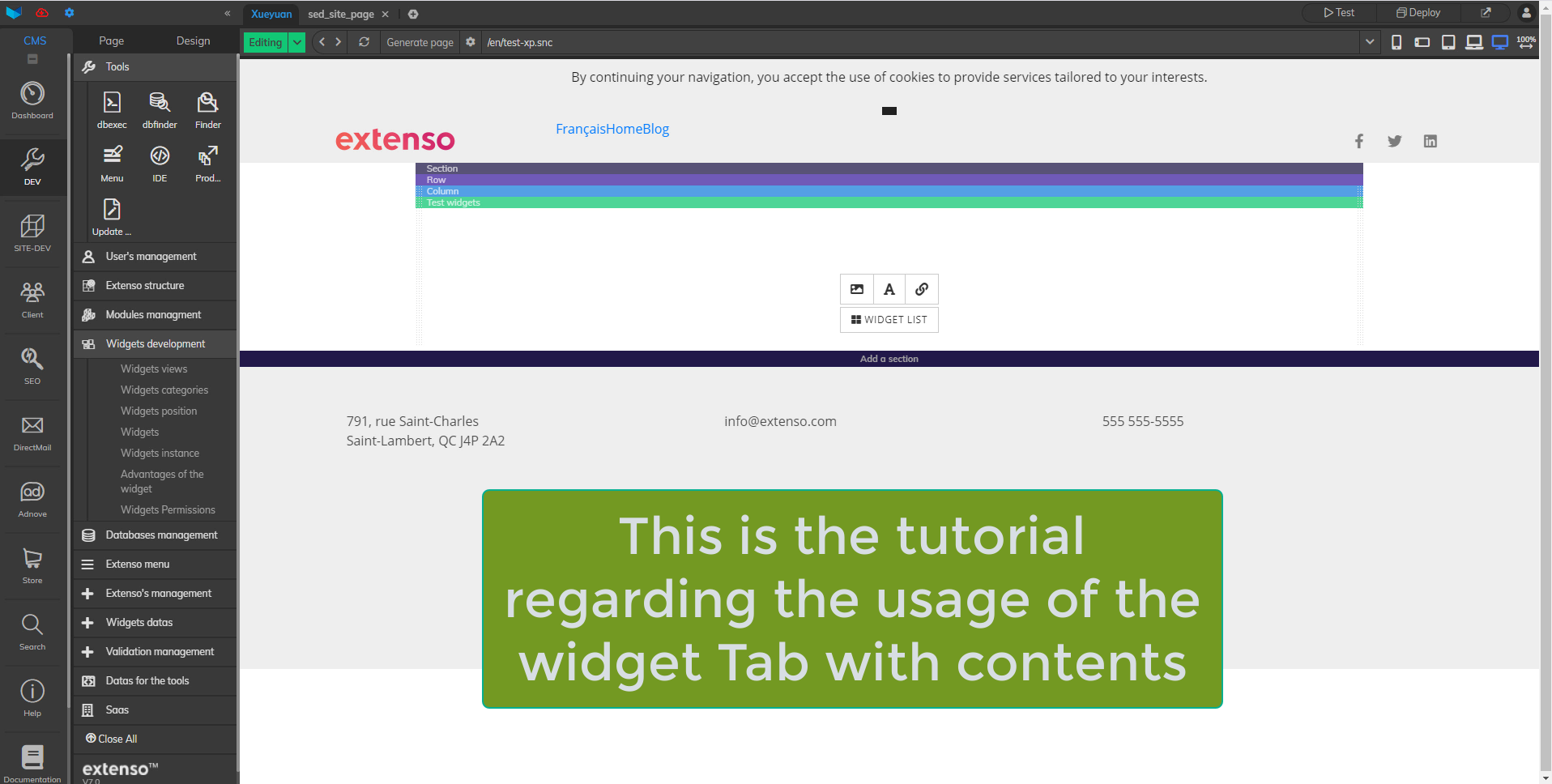
Task: Set preview width to 100%
Action: click(1526, 42)
